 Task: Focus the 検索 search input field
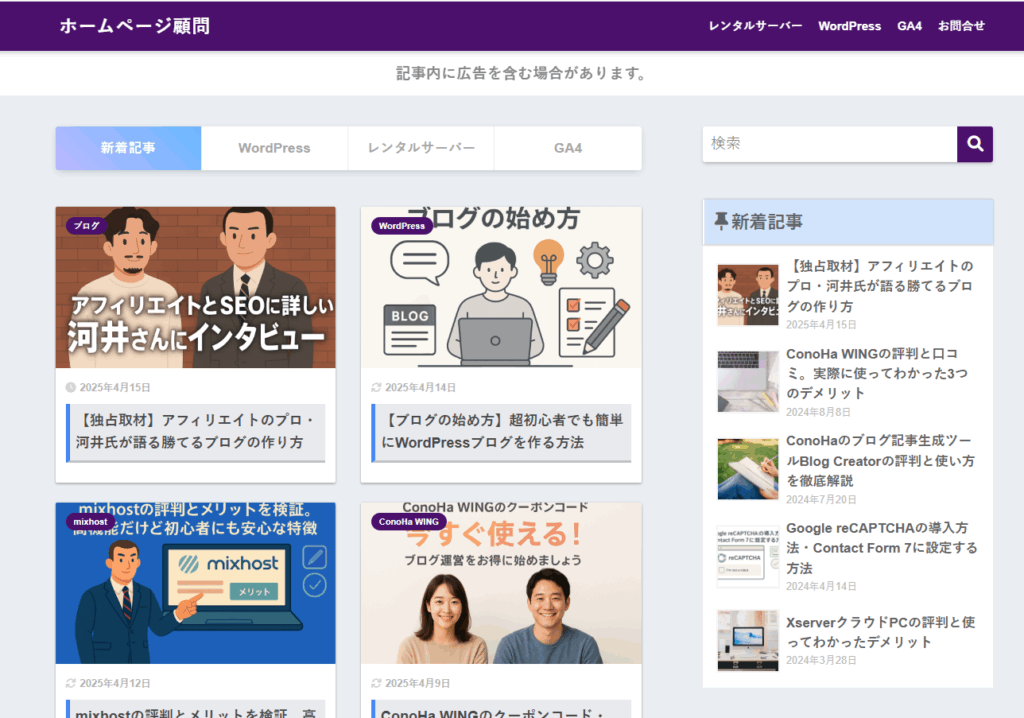click(830, 144)
